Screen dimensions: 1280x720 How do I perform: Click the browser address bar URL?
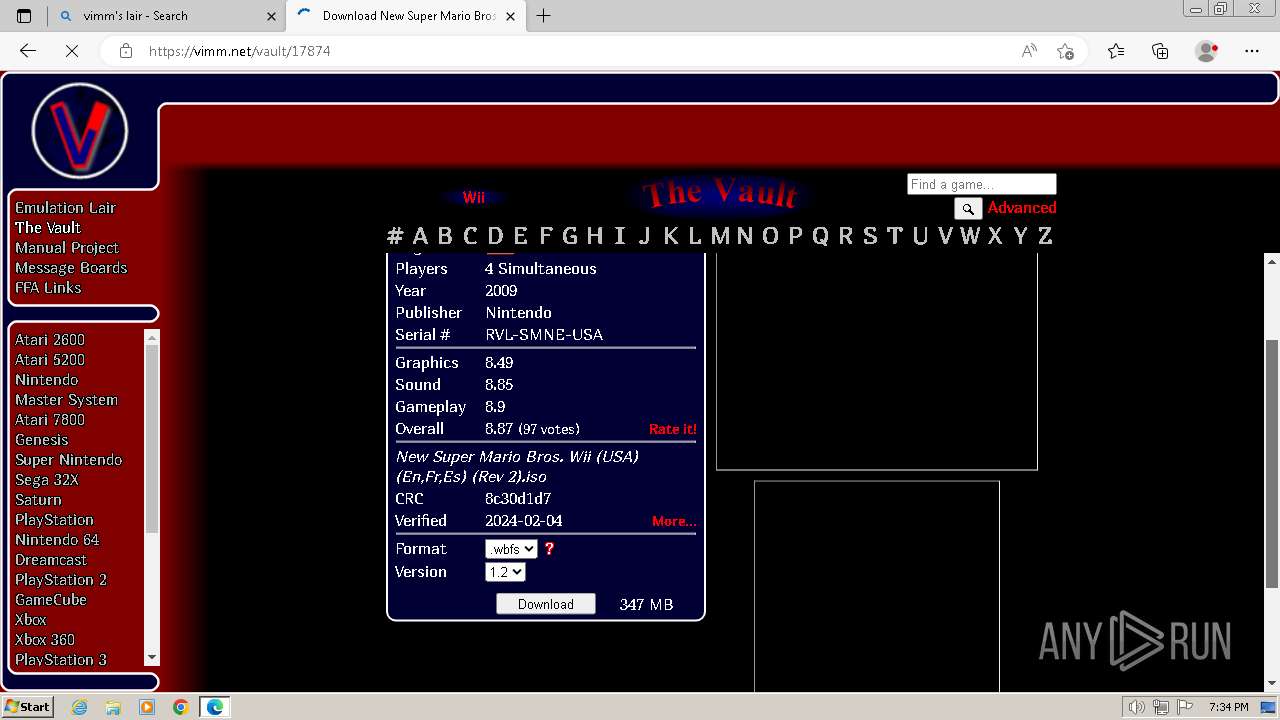240,51
